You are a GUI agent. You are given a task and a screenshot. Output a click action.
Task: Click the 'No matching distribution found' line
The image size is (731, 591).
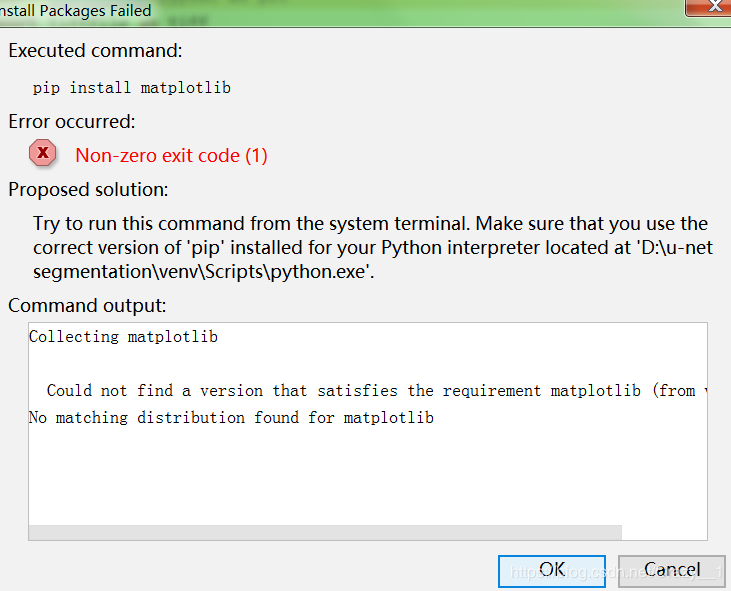coord(231,418)
